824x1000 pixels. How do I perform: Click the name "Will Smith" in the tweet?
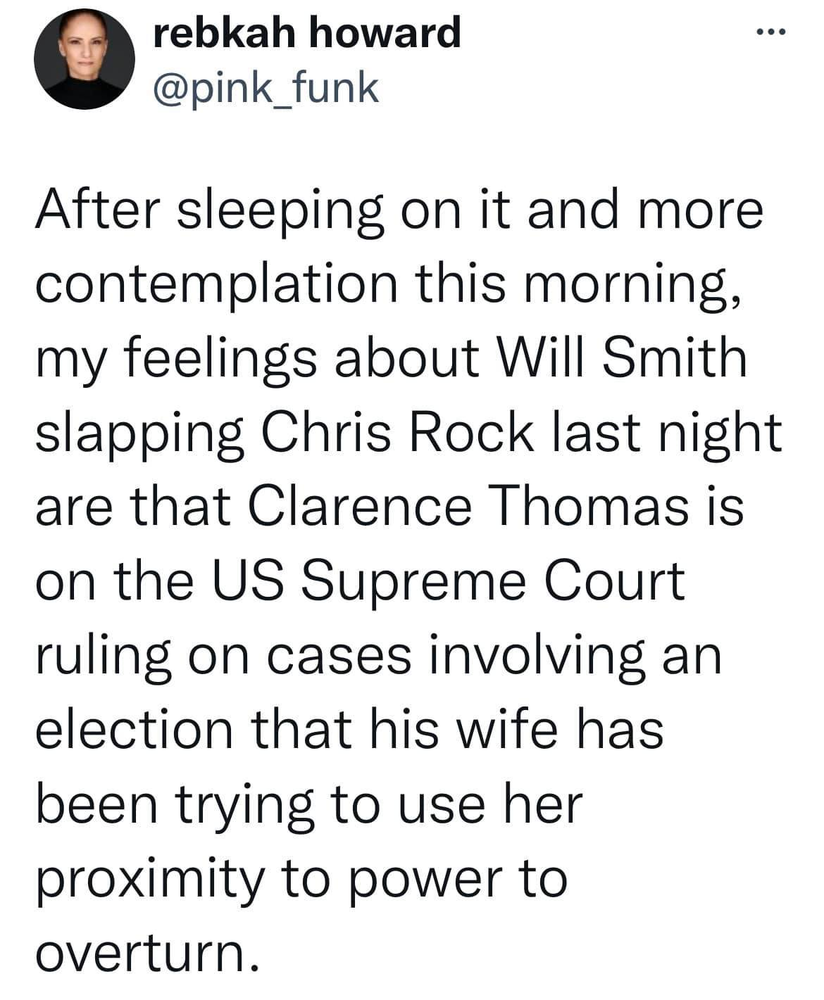point(632,360)
